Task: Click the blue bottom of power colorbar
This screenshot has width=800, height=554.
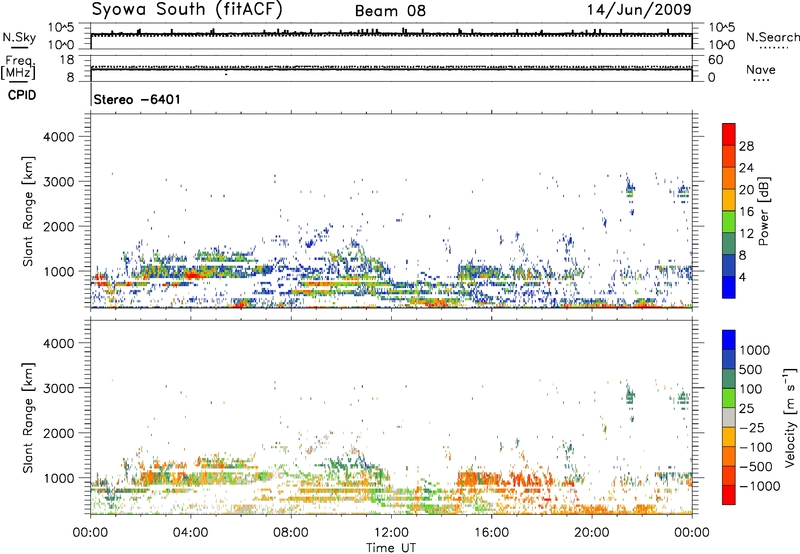Action: point(729,287)
